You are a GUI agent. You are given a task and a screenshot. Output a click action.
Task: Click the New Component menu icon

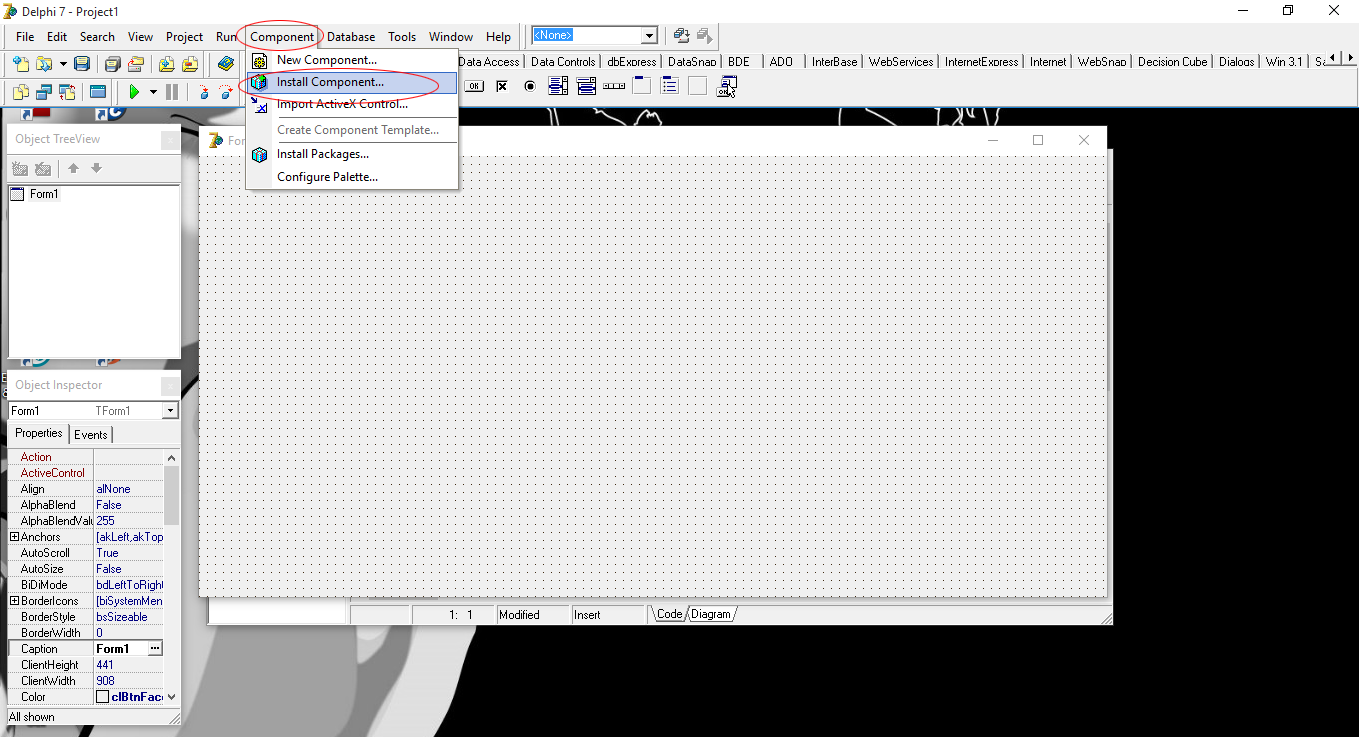[x=259, y=60]
